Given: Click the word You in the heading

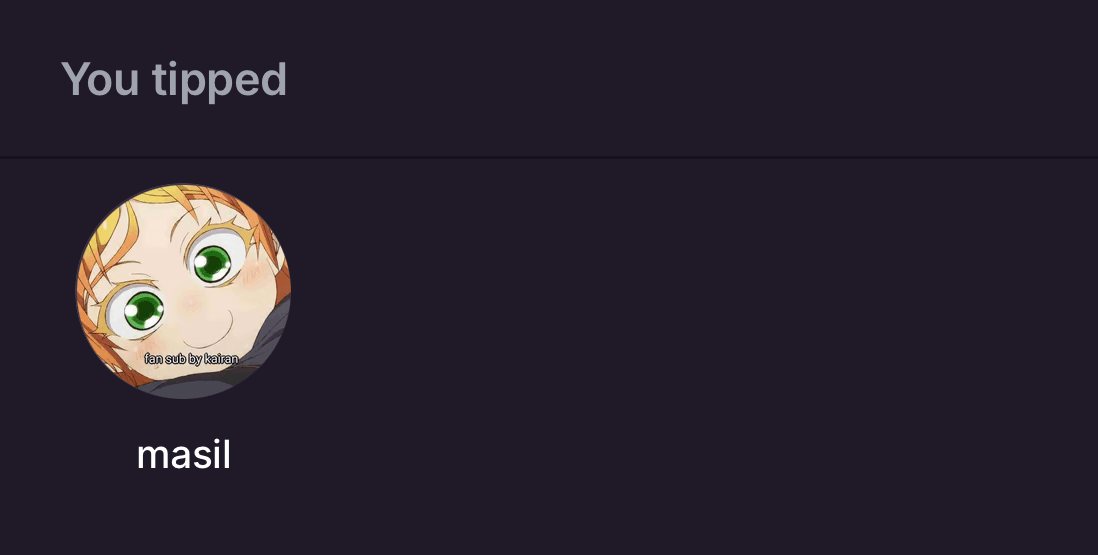Looking at the screenshot, I should tap(99, 79).
